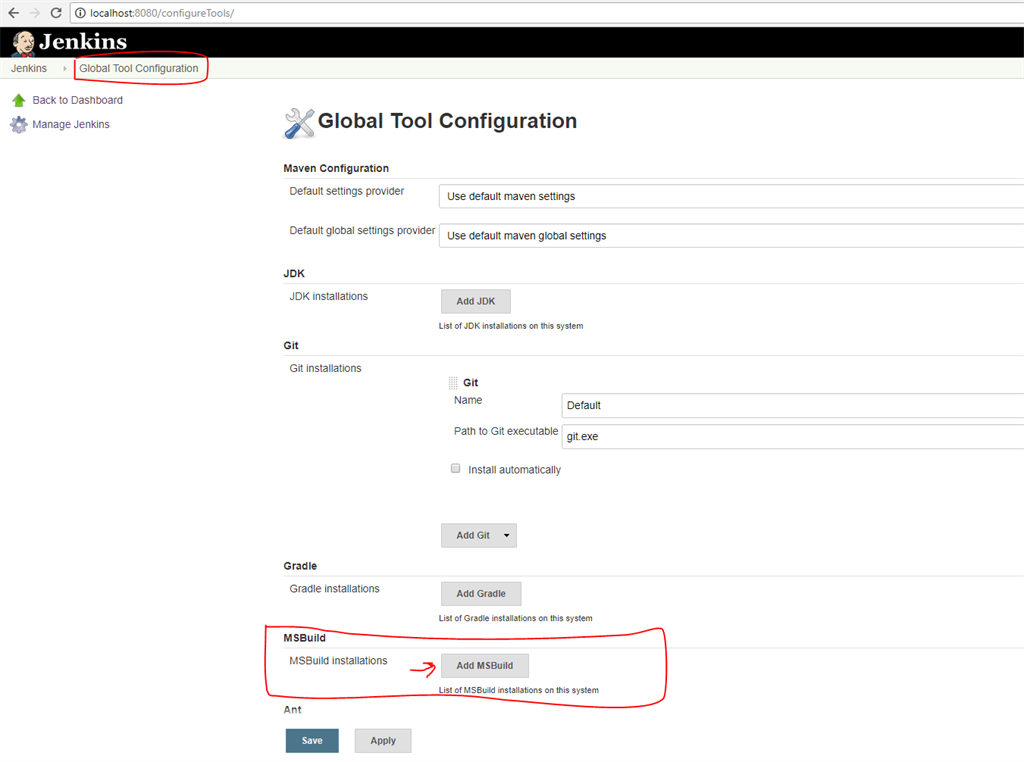Click the 'Ant' section heading
Screen dimensions: 1024x762
pos(293,710)
